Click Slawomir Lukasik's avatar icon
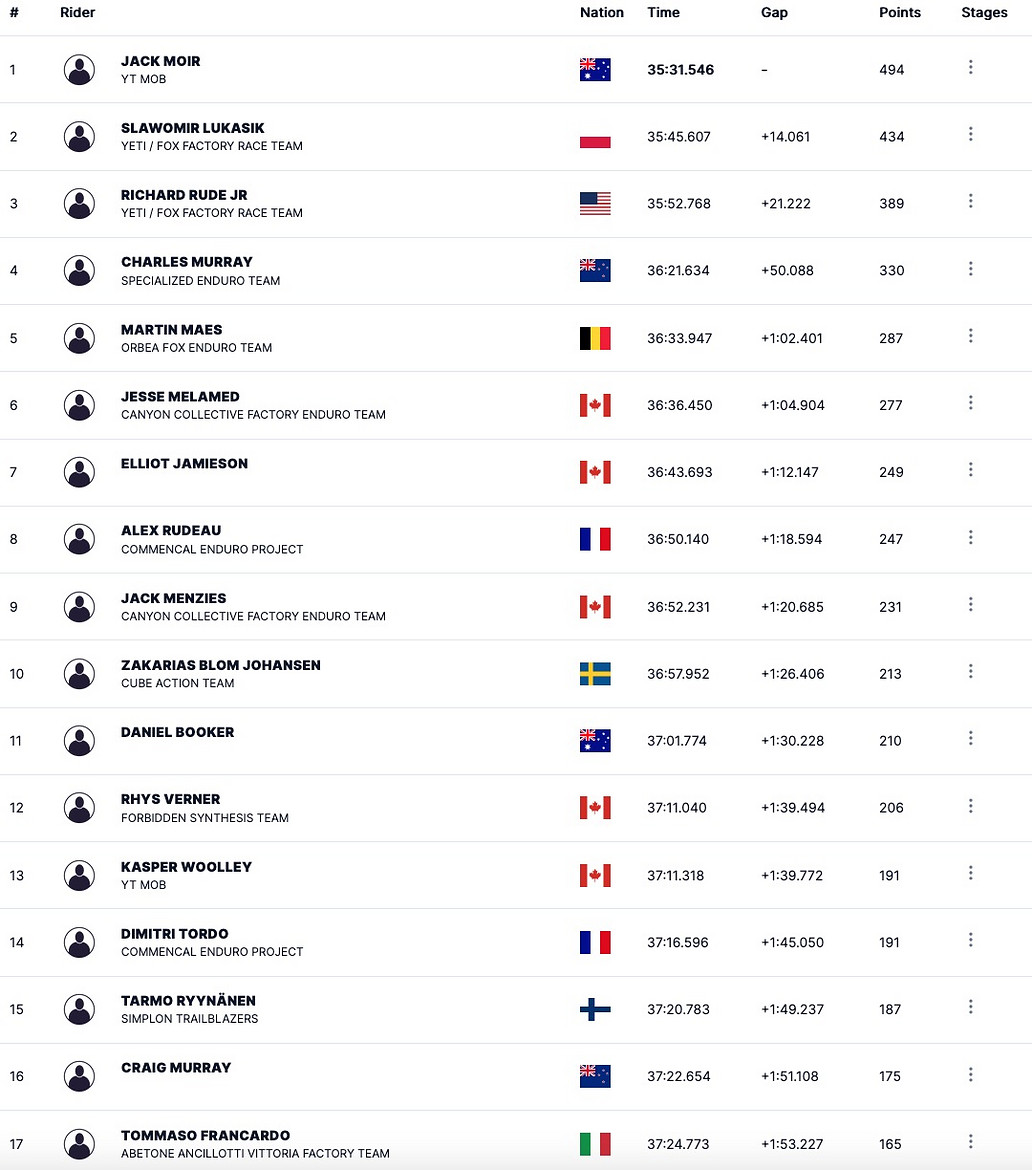This screenshot has height=1170, width=1032. (79, 137)
